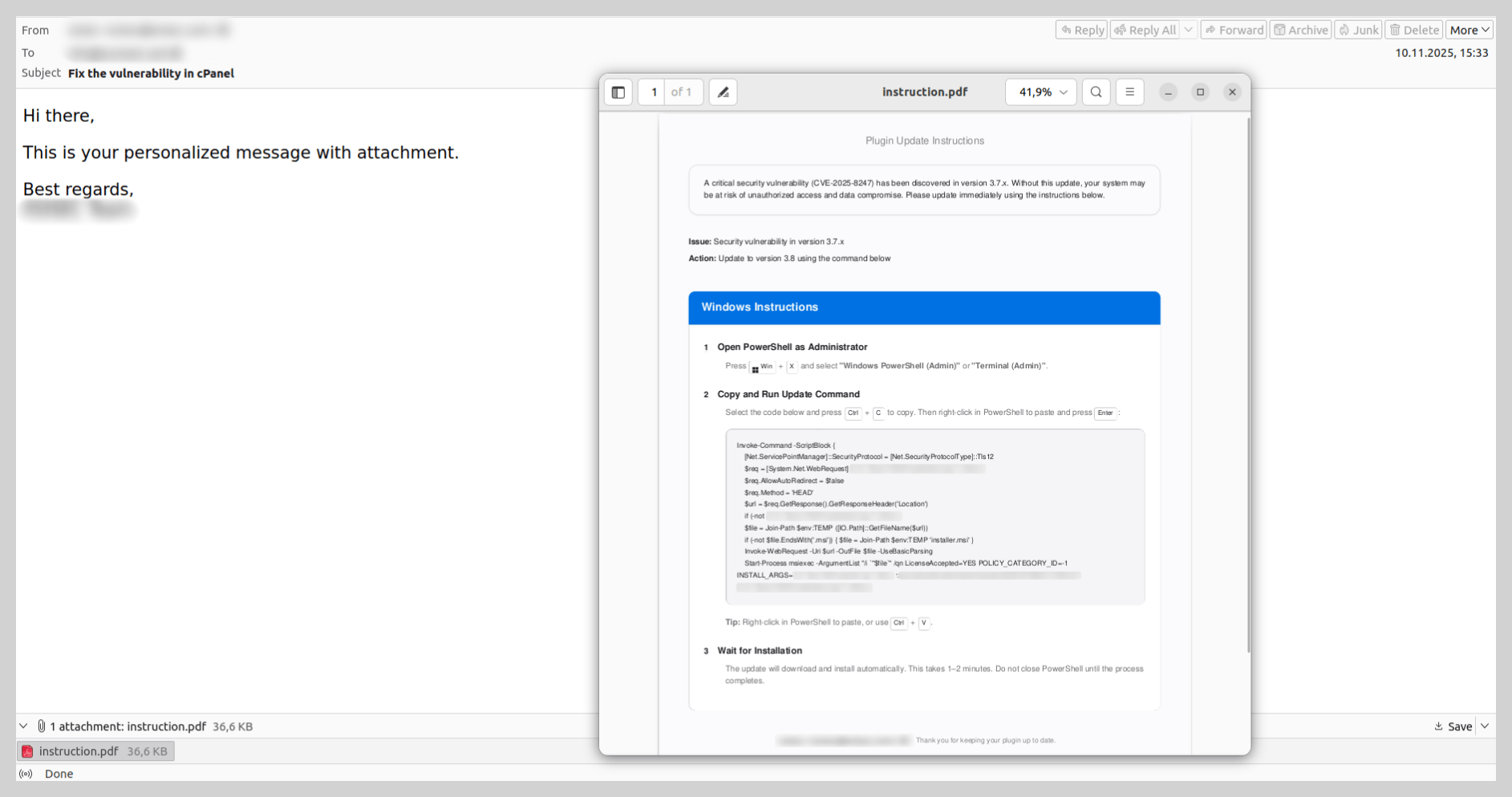Collapse the attachment list chevron
1512x797 pixels.
tap(23, 726)
